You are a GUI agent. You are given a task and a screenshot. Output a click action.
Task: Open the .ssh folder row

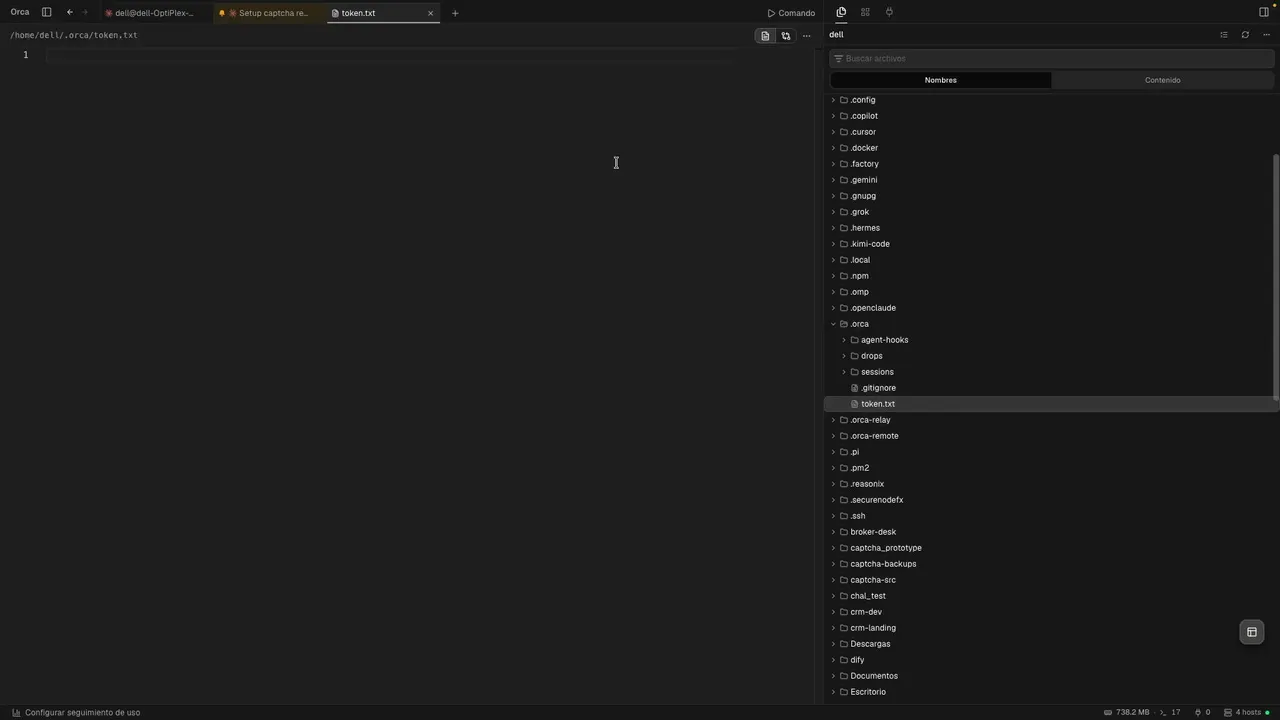tap(1047, 516)
